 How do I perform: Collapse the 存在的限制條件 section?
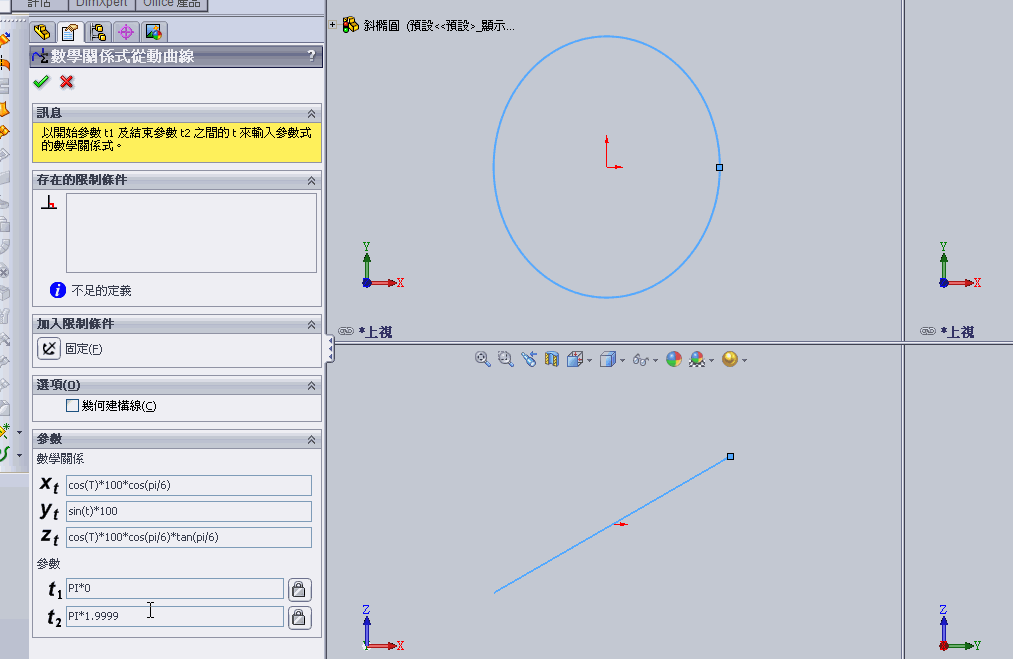(x=311, y=180)
